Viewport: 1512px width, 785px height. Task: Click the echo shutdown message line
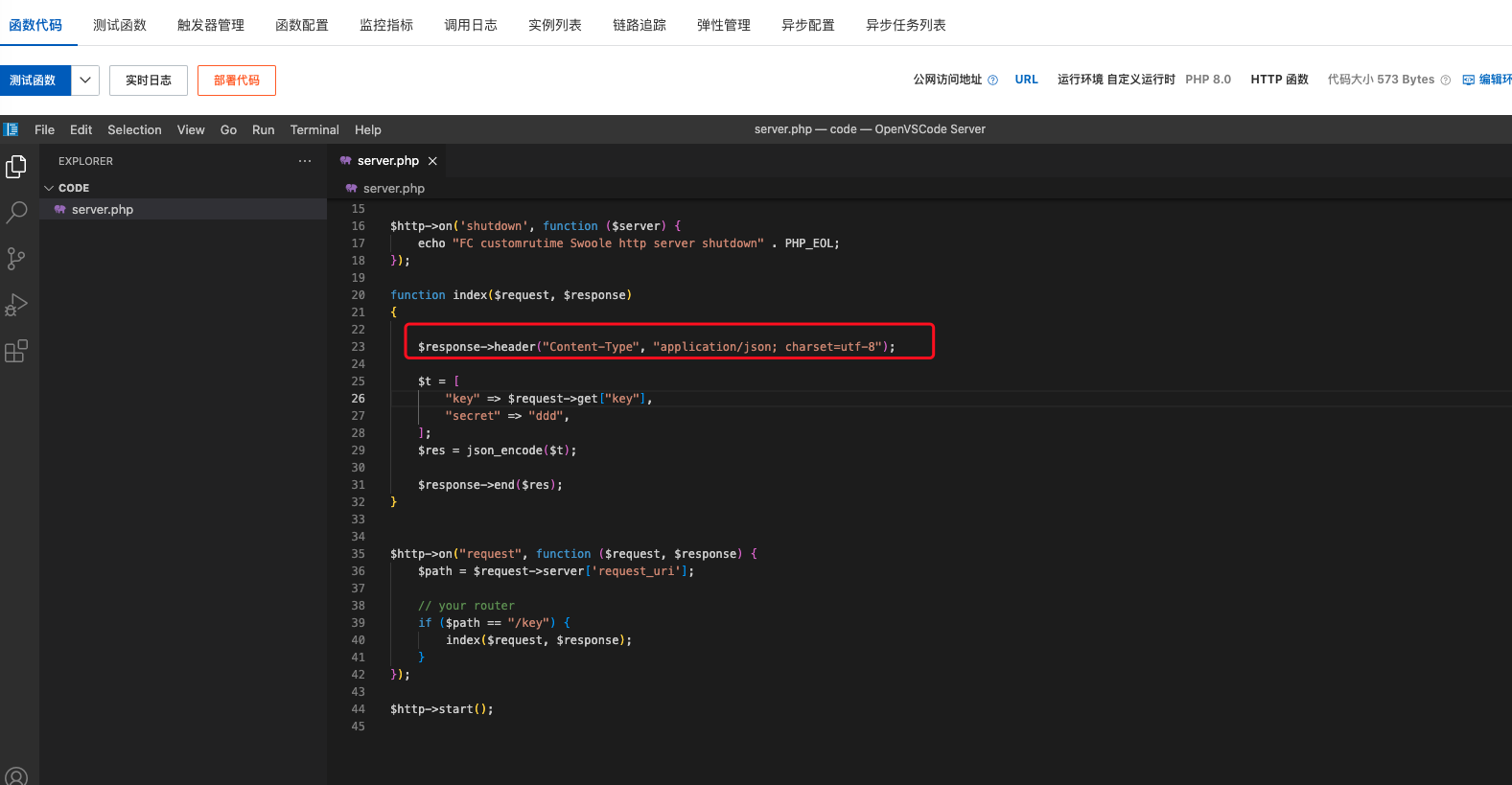coord(628,243)
